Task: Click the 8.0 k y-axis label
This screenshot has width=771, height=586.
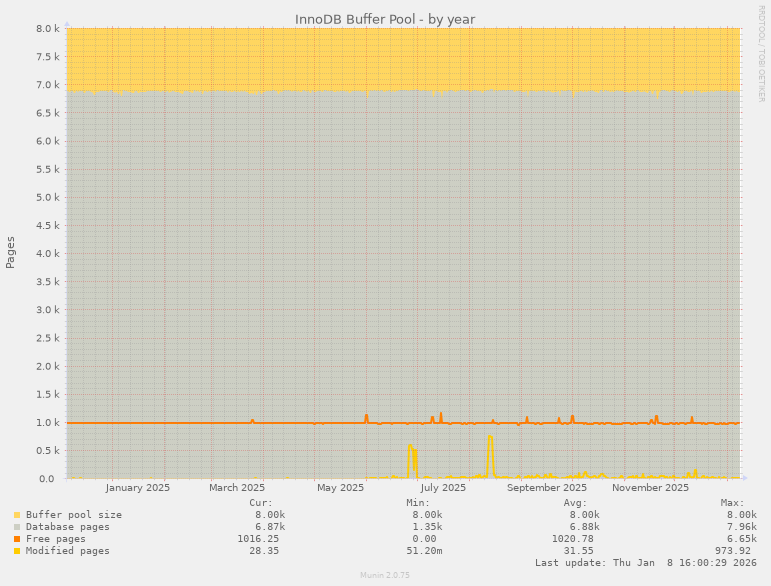Action: pyautogui.click(x=48, y=29)
